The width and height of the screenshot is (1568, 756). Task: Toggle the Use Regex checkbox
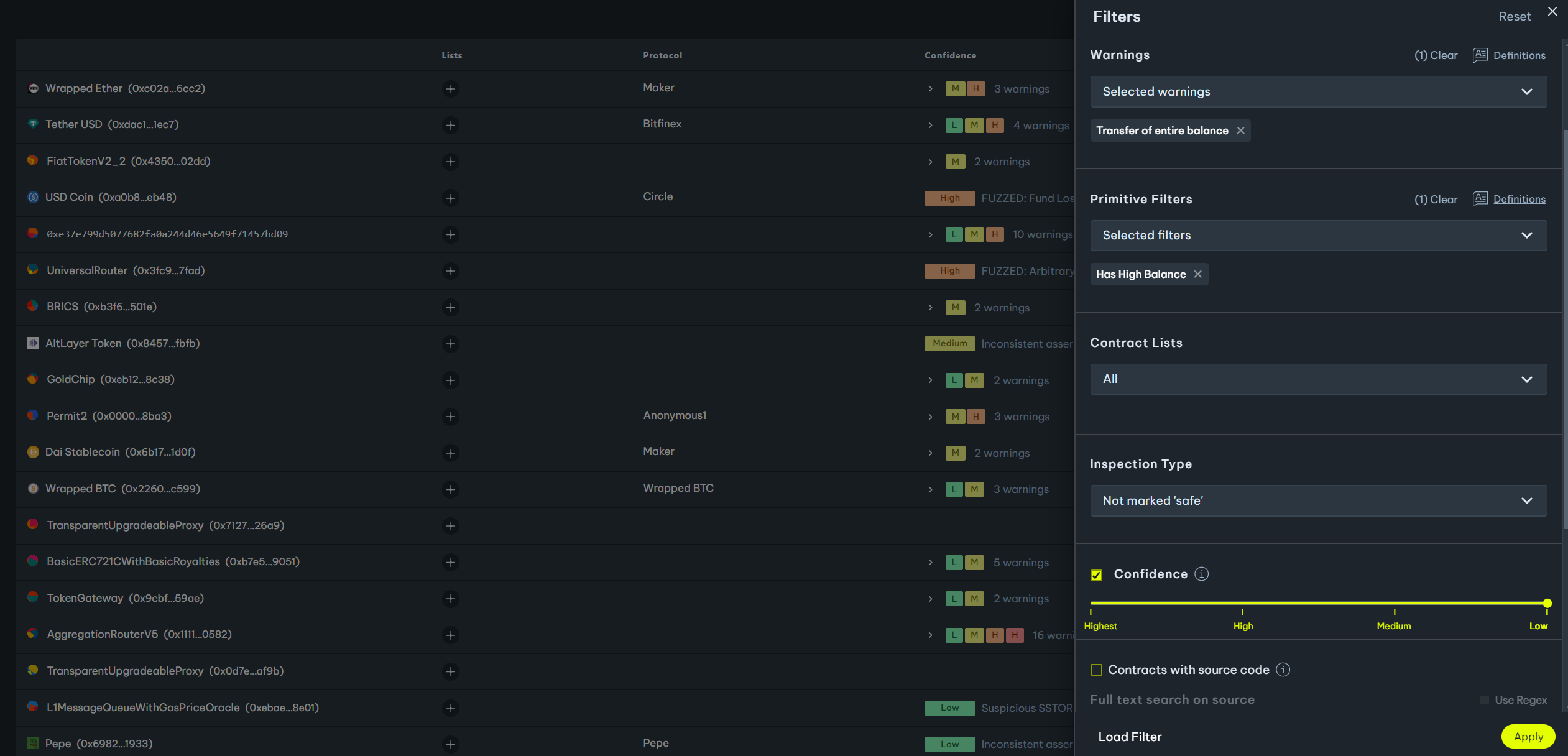click(x=1485, y=700)
